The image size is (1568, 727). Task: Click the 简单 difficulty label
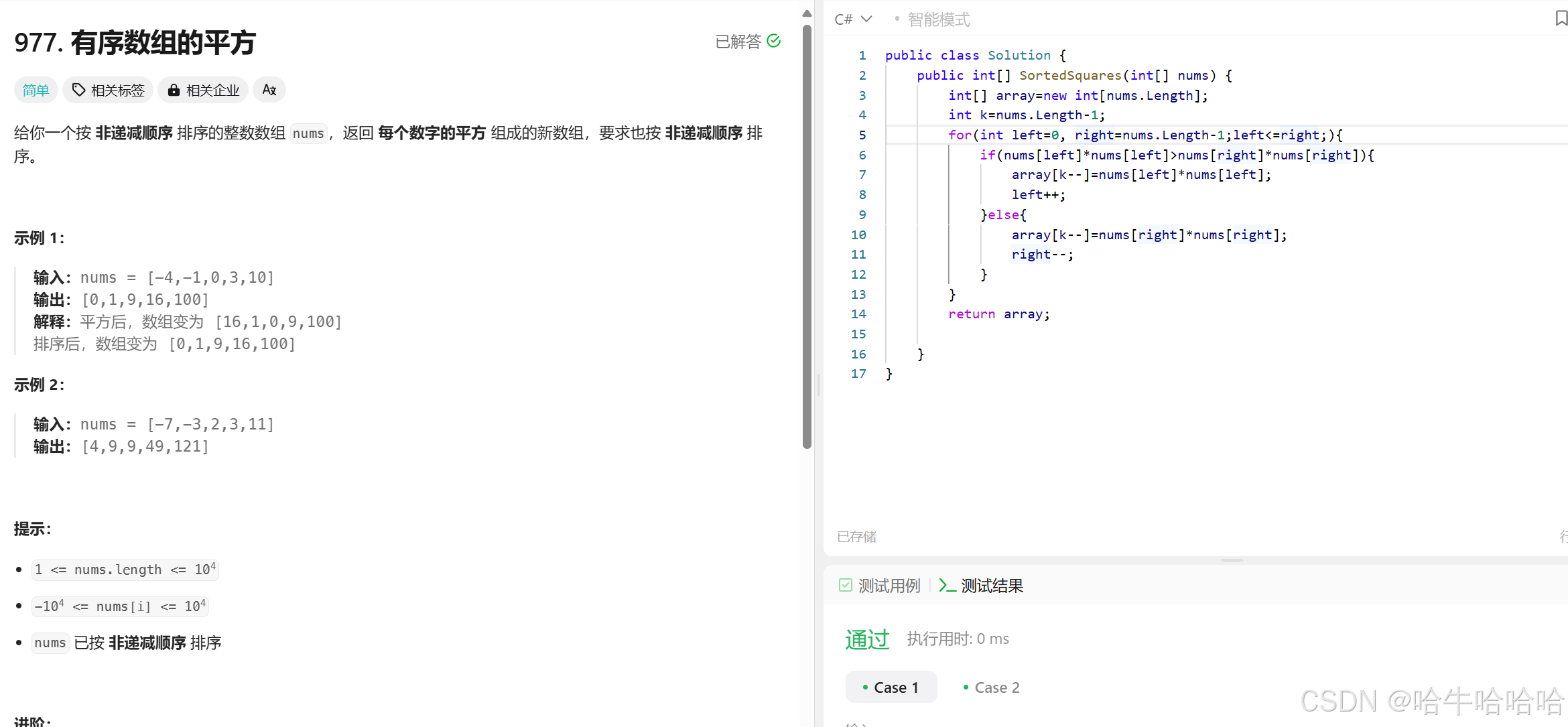pos(36,89)
